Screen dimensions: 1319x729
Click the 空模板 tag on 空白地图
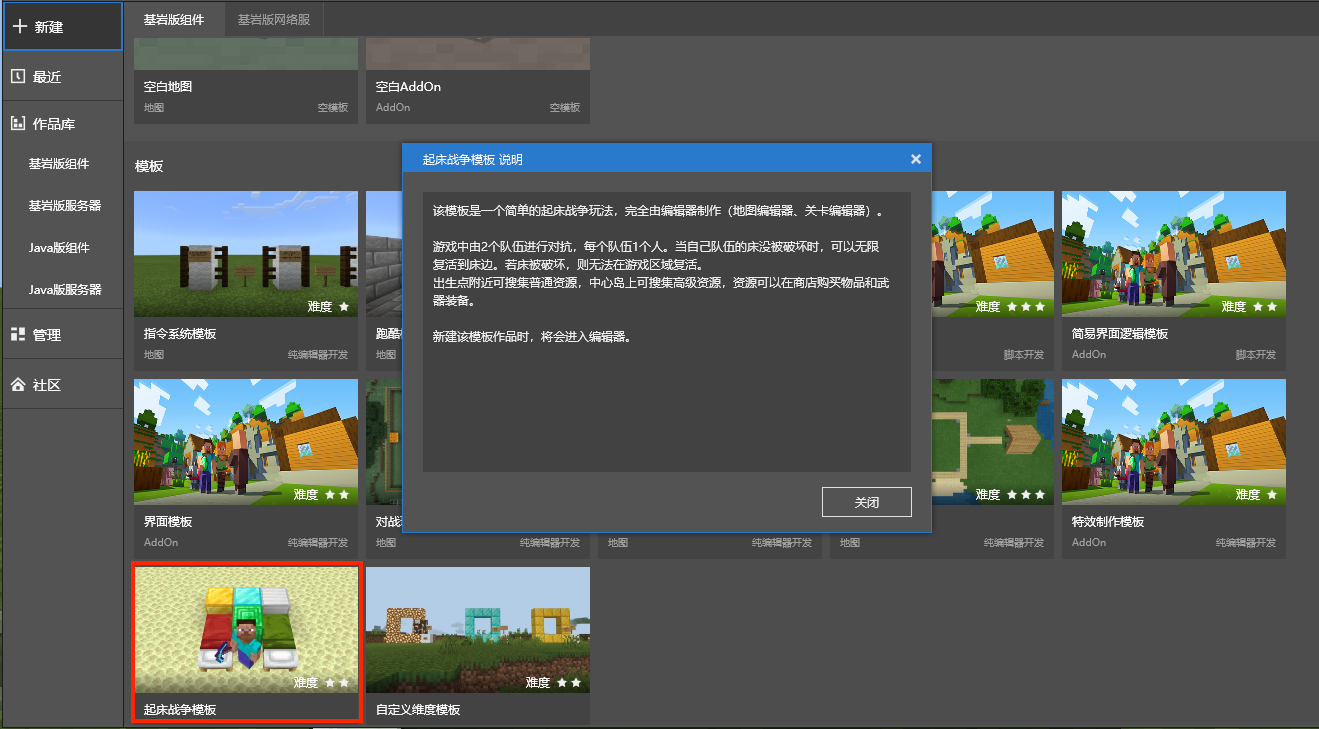[x=332, y=107]
